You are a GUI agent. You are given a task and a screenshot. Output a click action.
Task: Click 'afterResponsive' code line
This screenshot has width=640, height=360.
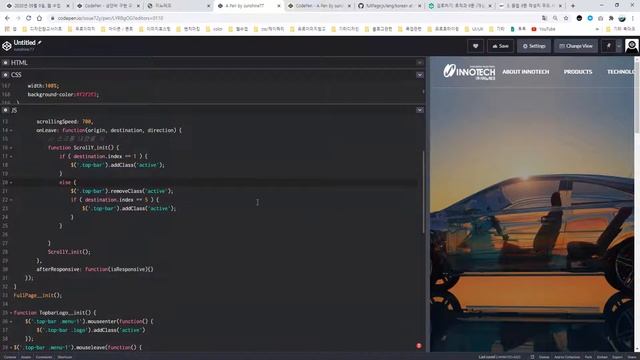click(95, 269)
